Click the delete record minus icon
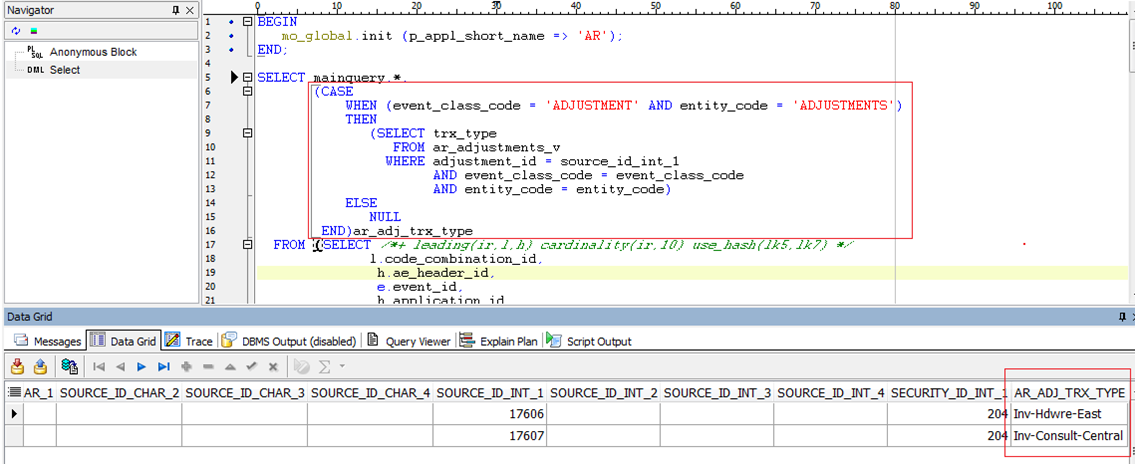 pos(208,367)
